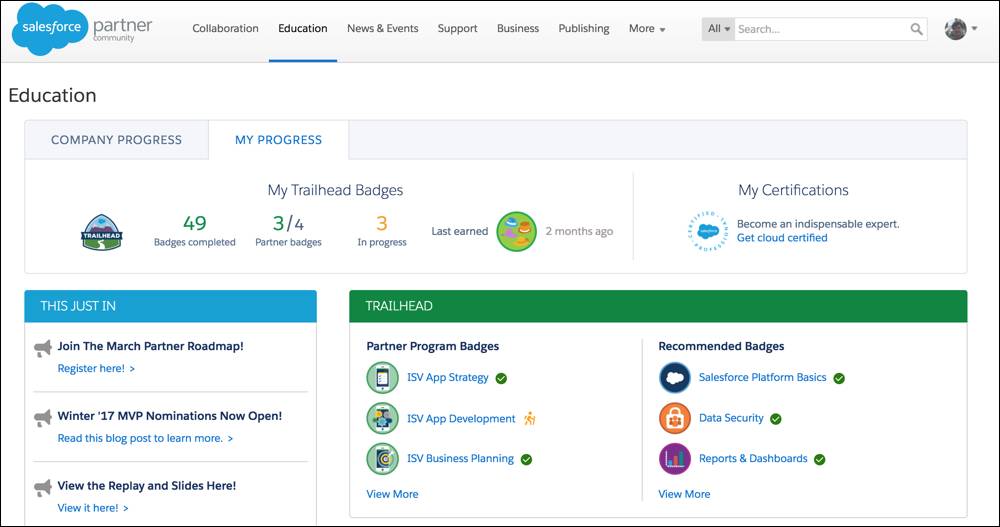Click the ISV Business Planning badge icon
This screenshot has height=527, width=1000.
(383, 459)
